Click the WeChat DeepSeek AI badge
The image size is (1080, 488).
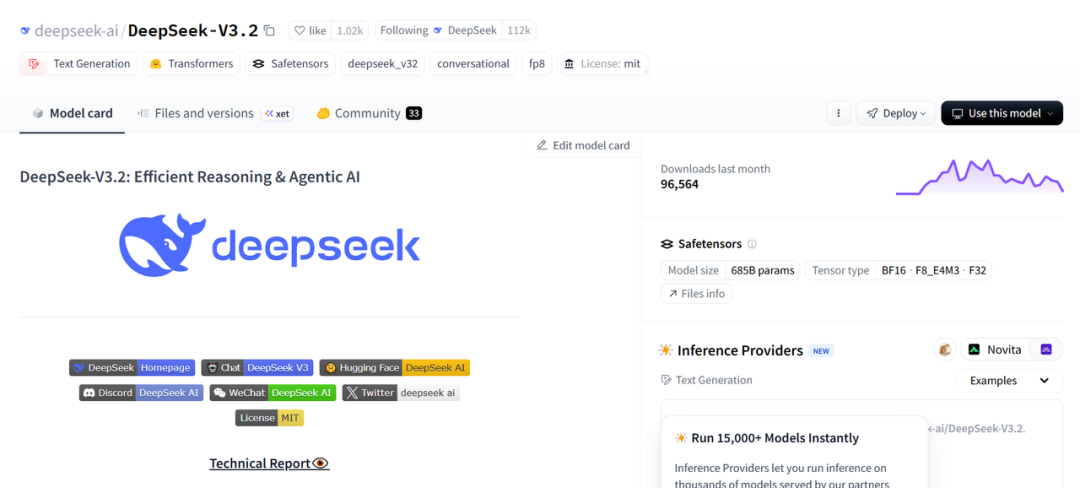click(272, 393)
